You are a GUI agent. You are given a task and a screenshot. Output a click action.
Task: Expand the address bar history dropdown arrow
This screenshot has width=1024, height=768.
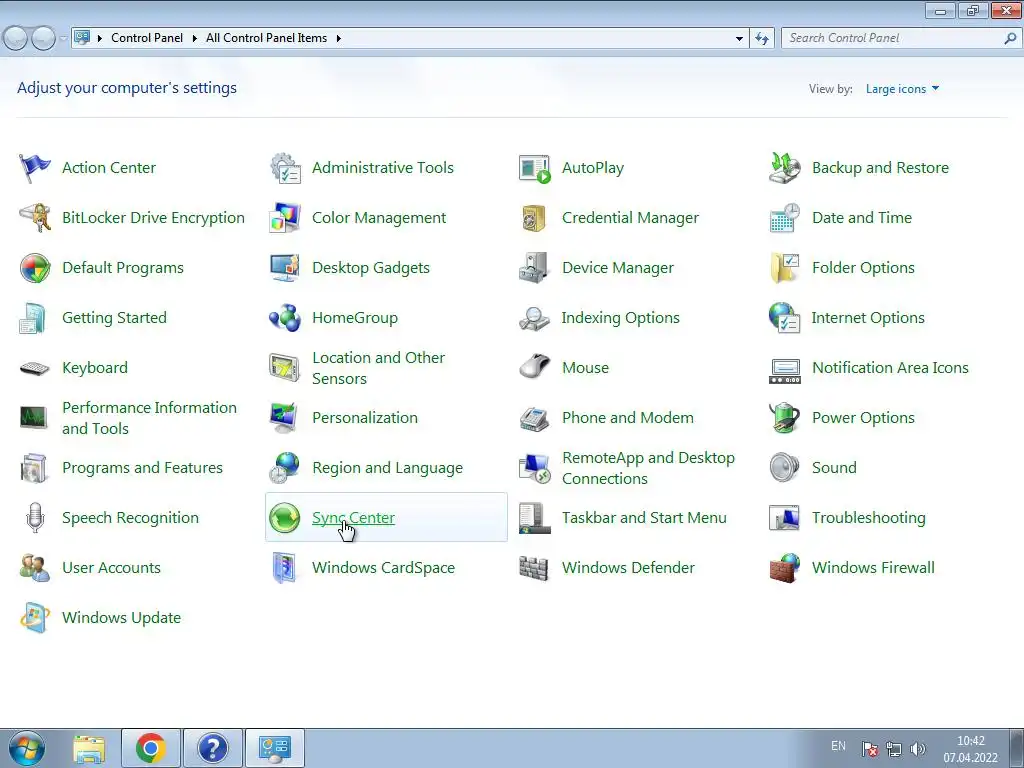[739, 39]
